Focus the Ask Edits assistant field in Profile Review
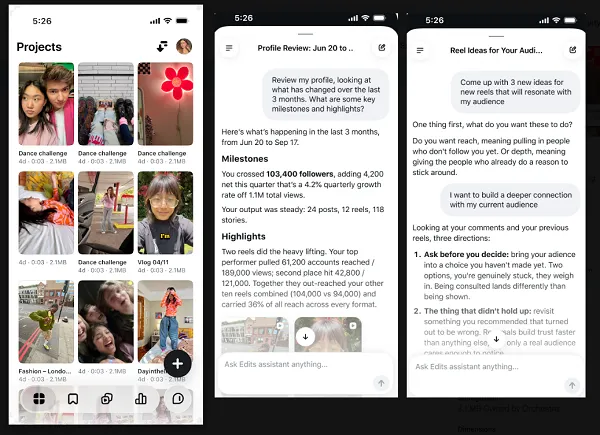 [x=306, y=373]
